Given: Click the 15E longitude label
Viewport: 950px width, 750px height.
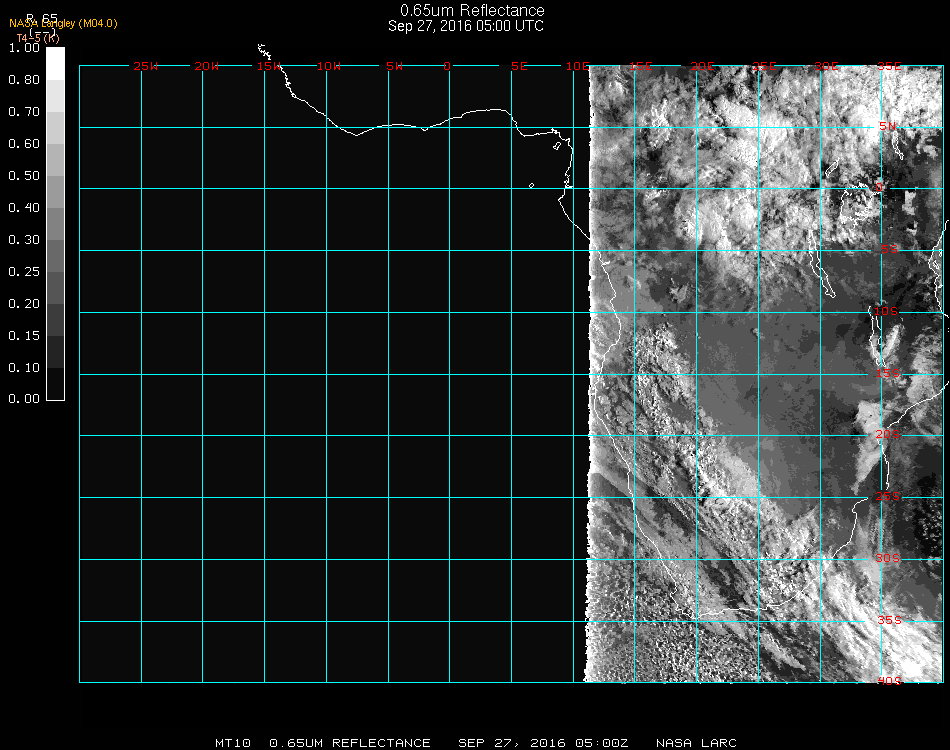Looking at the screenshot, I should [x=640, y=66].
